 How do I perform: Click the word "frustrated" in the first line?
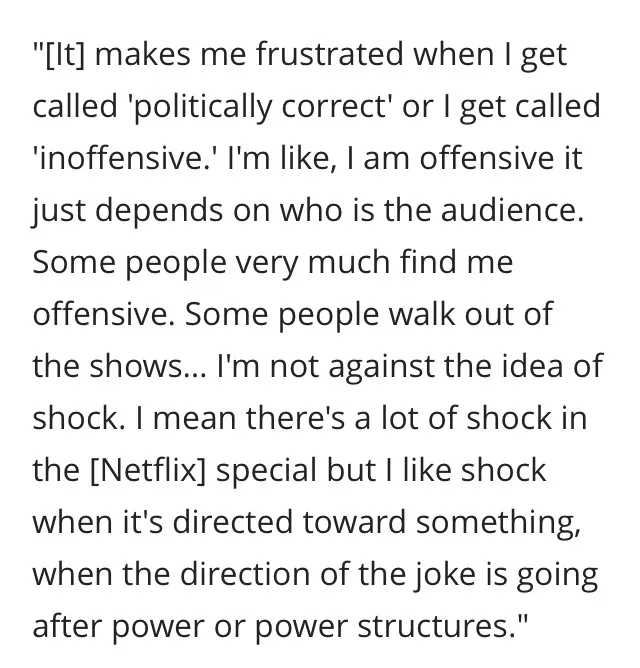pyautogui.click(x=330, y=54)
